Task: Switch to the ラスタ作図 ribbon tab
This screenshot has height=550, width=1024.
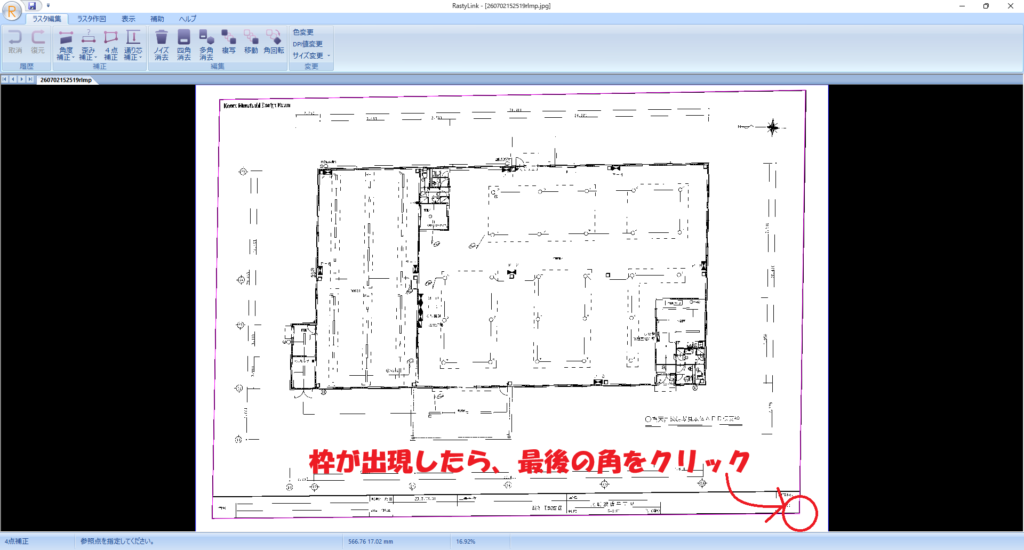Action: coord(91,19)
